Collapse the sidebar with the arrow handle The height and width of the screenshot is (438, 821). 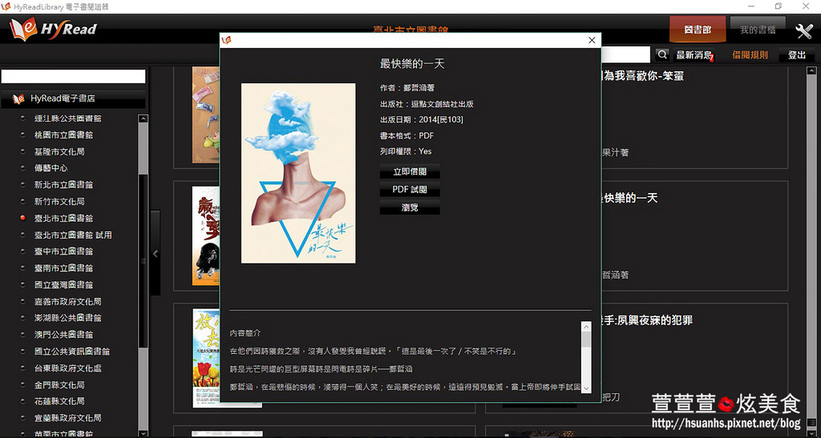tap(155, 254)
